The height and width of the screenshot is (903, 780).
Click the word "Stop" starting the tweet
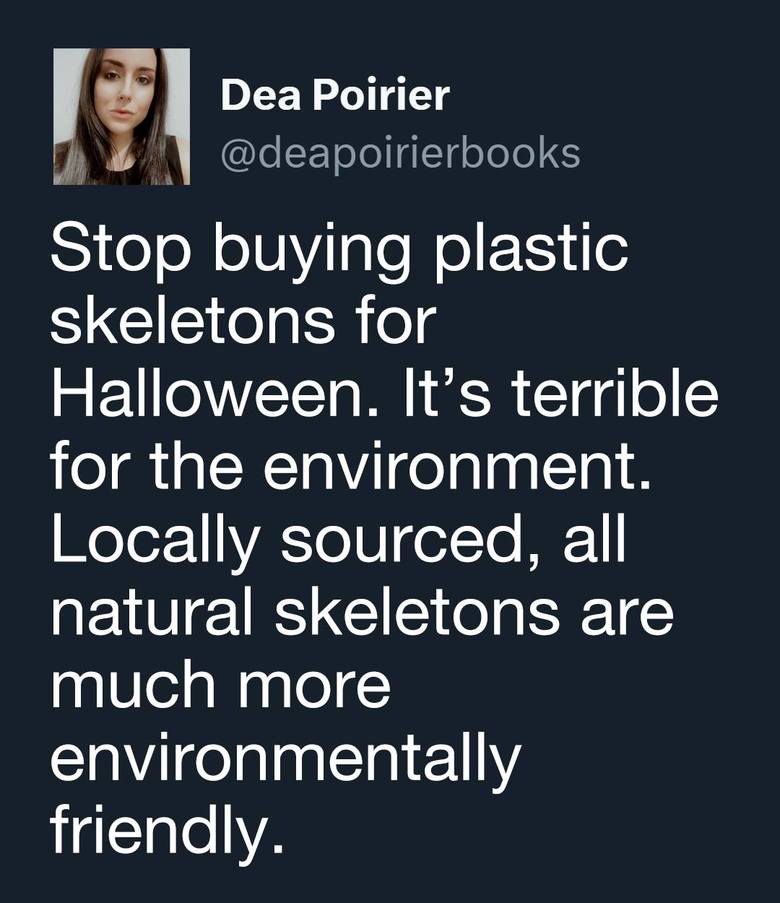click(120, 251)
